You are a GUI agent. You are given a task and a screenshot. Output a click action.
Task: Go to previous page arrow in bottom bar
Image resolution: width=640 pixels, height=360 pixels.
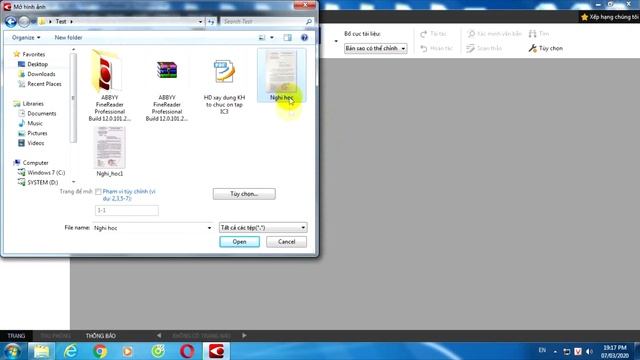(159, 336)
